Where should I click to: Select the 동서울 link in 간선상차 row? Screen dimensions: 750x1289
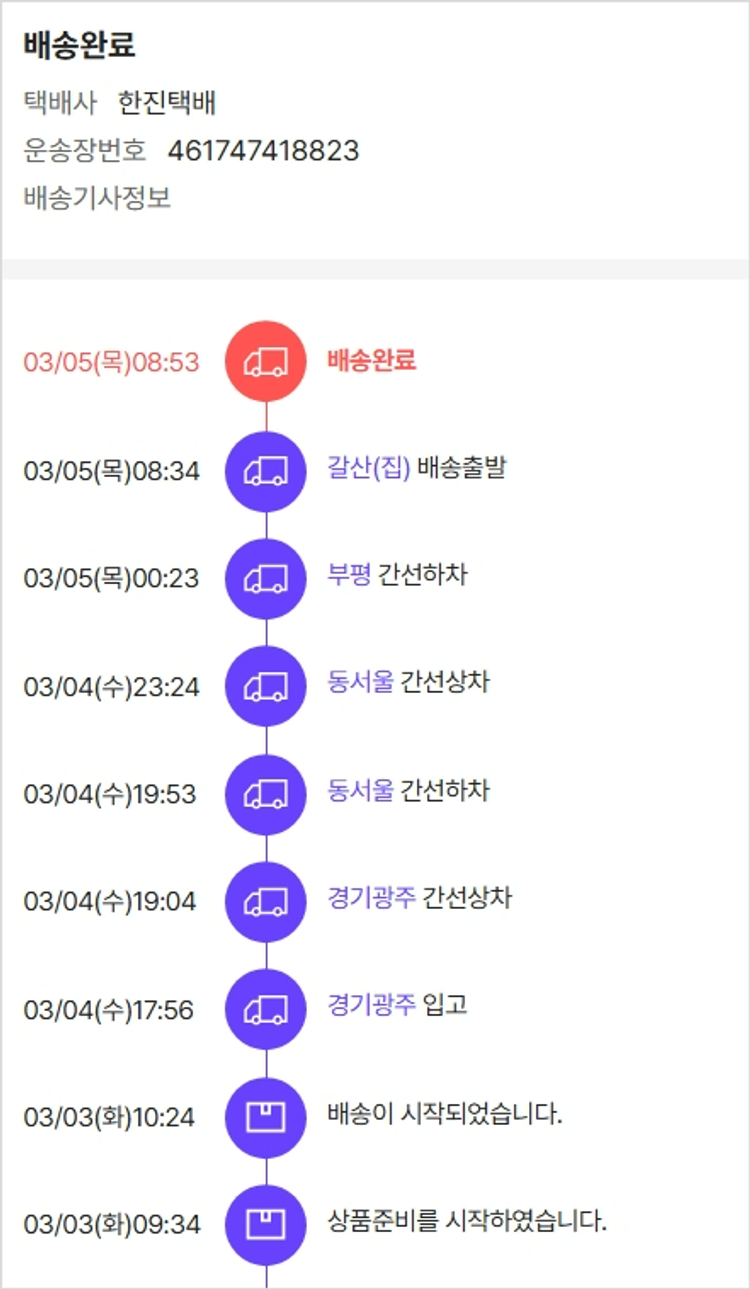tap(360, 683)
